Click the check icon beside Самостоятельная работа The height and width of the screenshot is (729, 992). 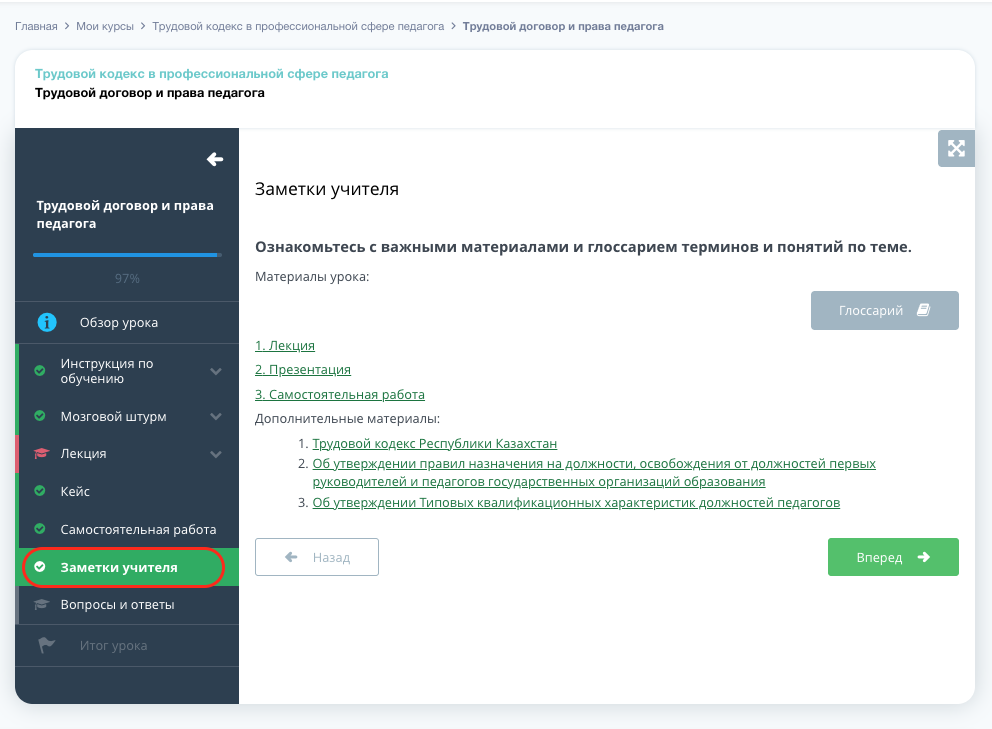40,528
